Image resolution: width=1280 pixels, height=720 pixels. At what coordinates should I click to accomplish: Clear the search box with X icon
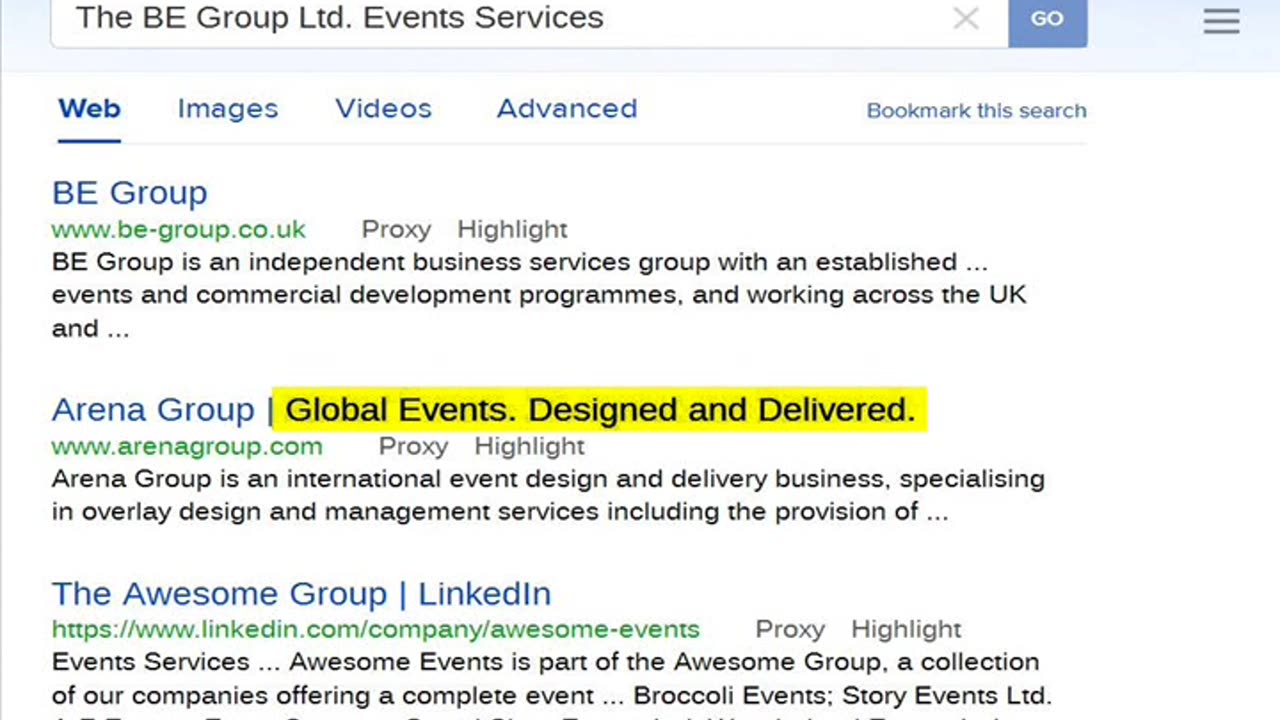pos(965,18)
